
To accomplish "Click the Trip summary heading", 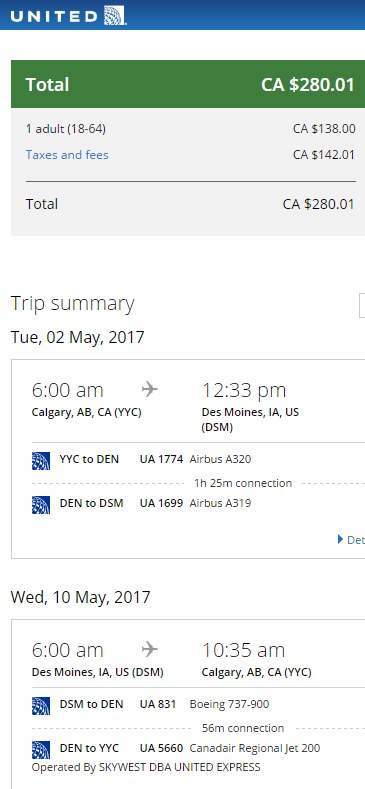I will (72, 304).
